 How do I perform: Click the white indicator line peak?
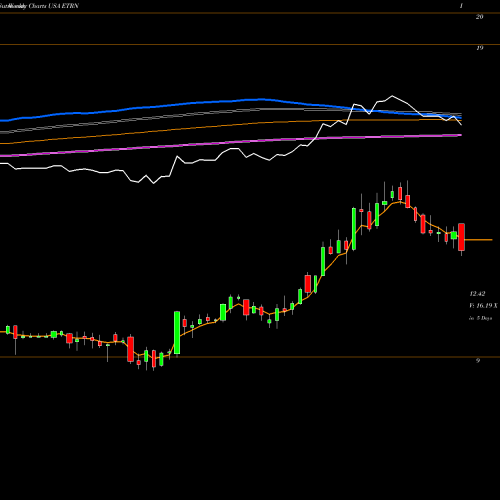click(392, 96)
